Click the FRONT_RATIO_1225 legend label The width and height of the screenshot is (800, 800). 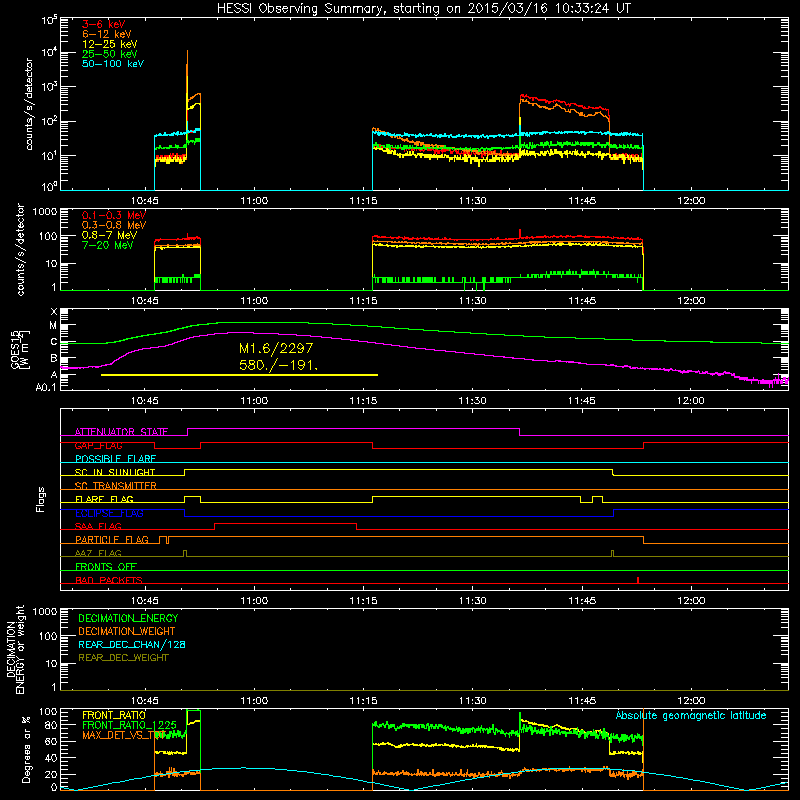point(129,725)
